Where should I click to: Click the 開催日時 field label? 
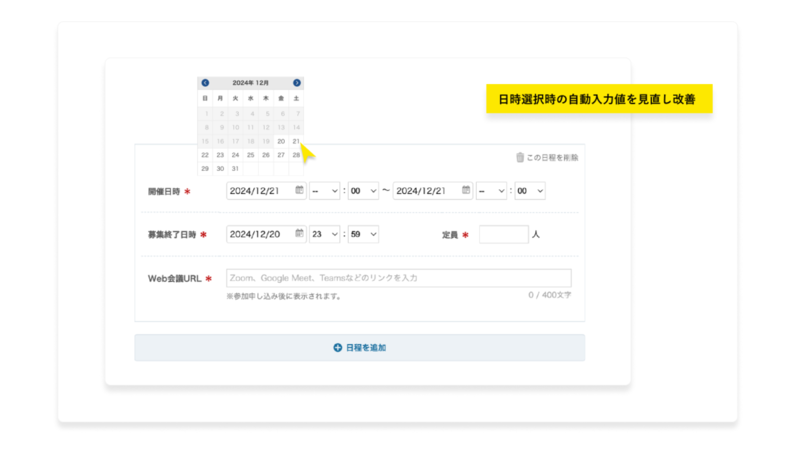coord(164,191)
